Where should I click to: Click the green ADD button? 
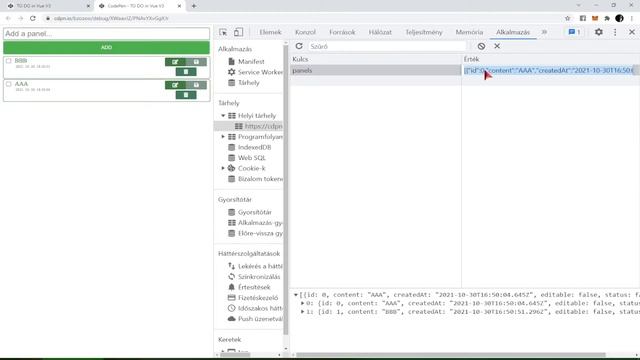pyautogui.click(x=107, y=47)
